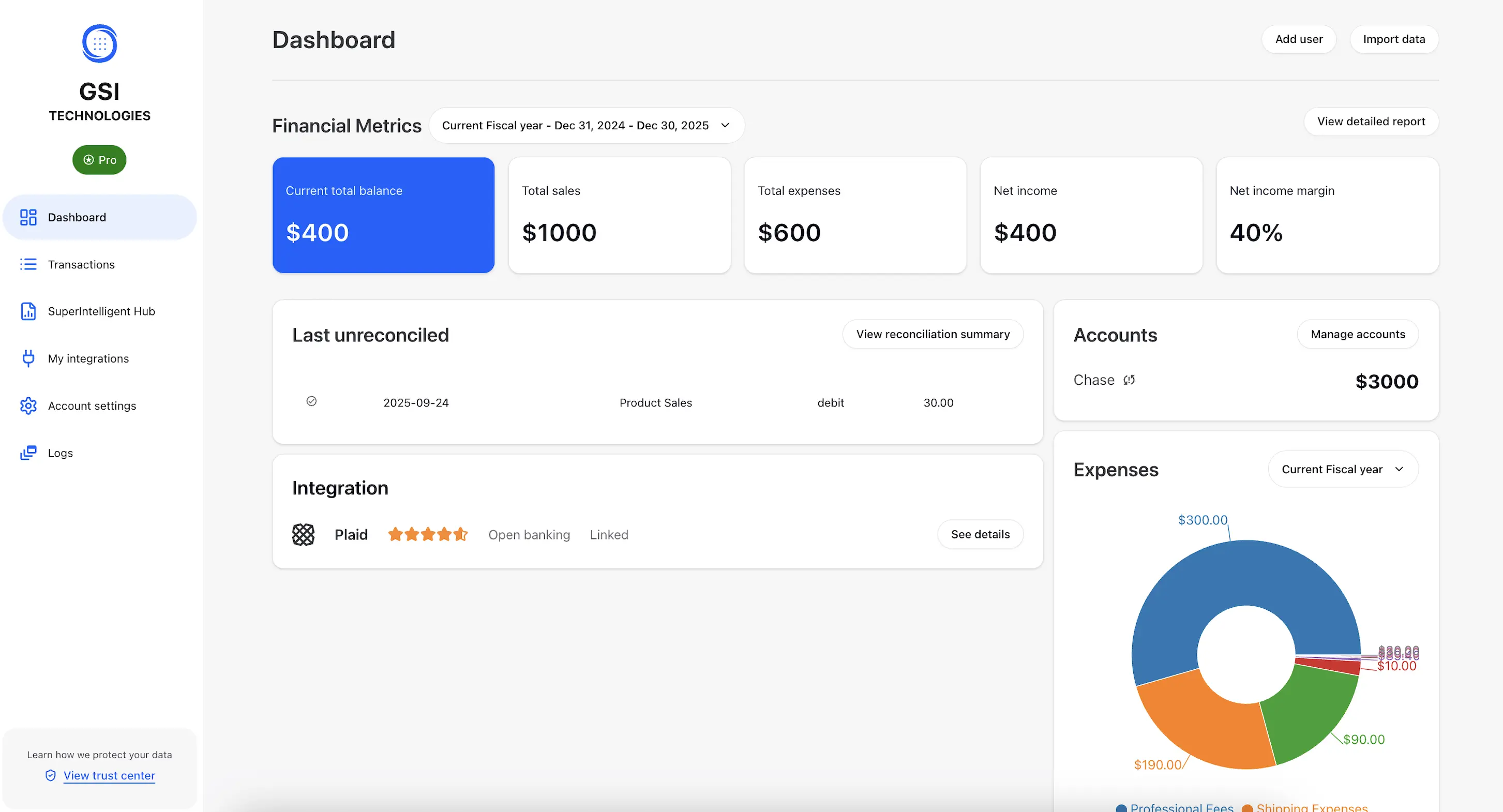Open the Financial Metrics fiscal year dropdown

click(587, 125)
